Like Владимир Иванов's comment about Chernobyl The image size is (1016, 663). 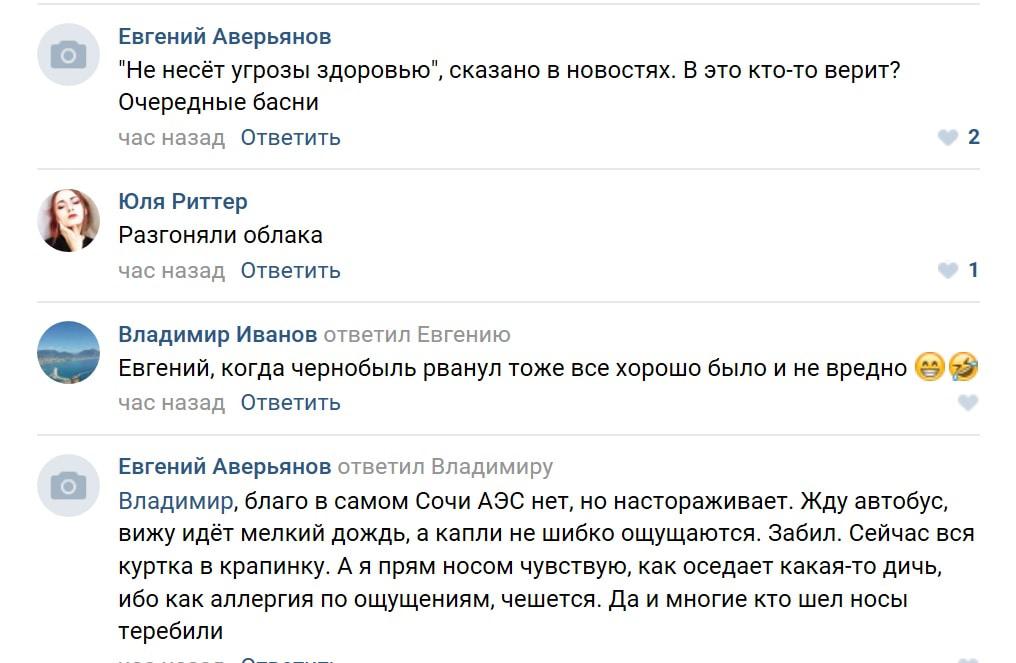[x=967, y=403]
